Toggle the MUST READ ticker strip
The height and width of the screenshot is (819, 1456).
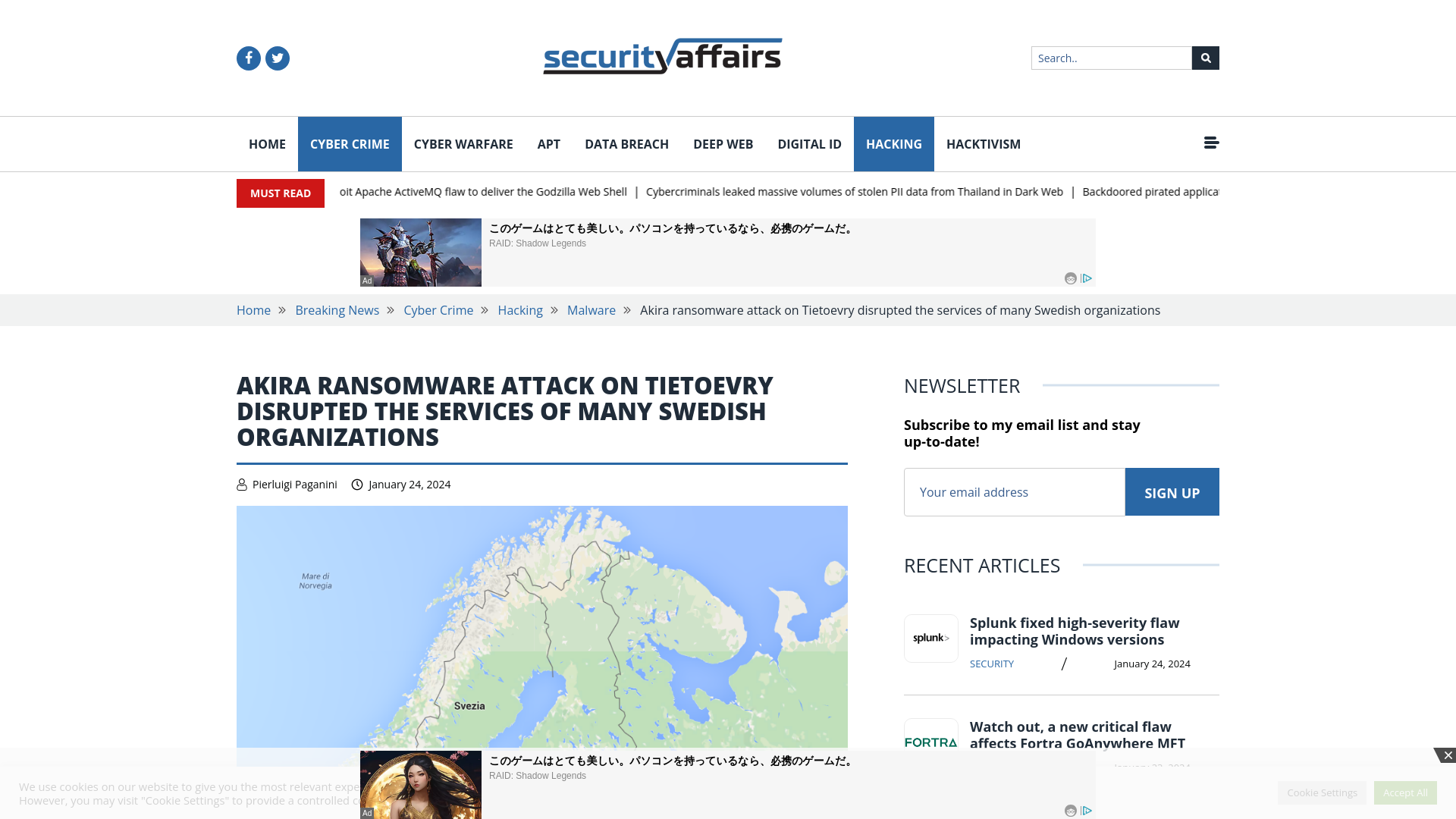pos(280,193)
